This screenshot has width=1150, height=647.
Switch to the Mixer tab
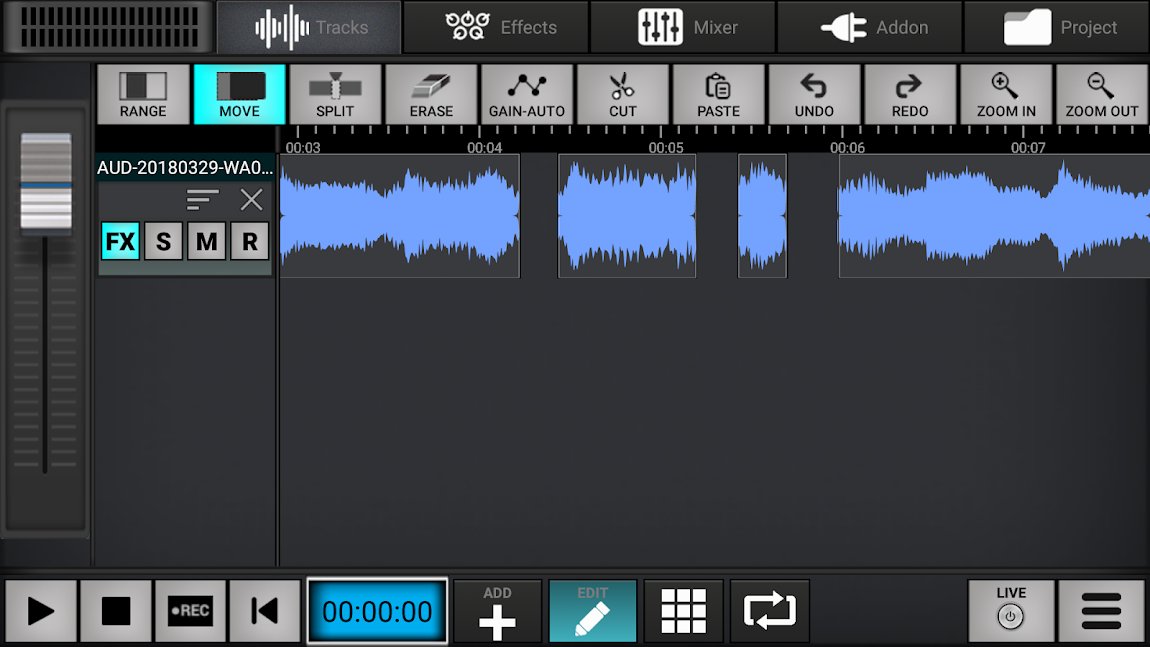pyautogui.click(x=683, y=27)
